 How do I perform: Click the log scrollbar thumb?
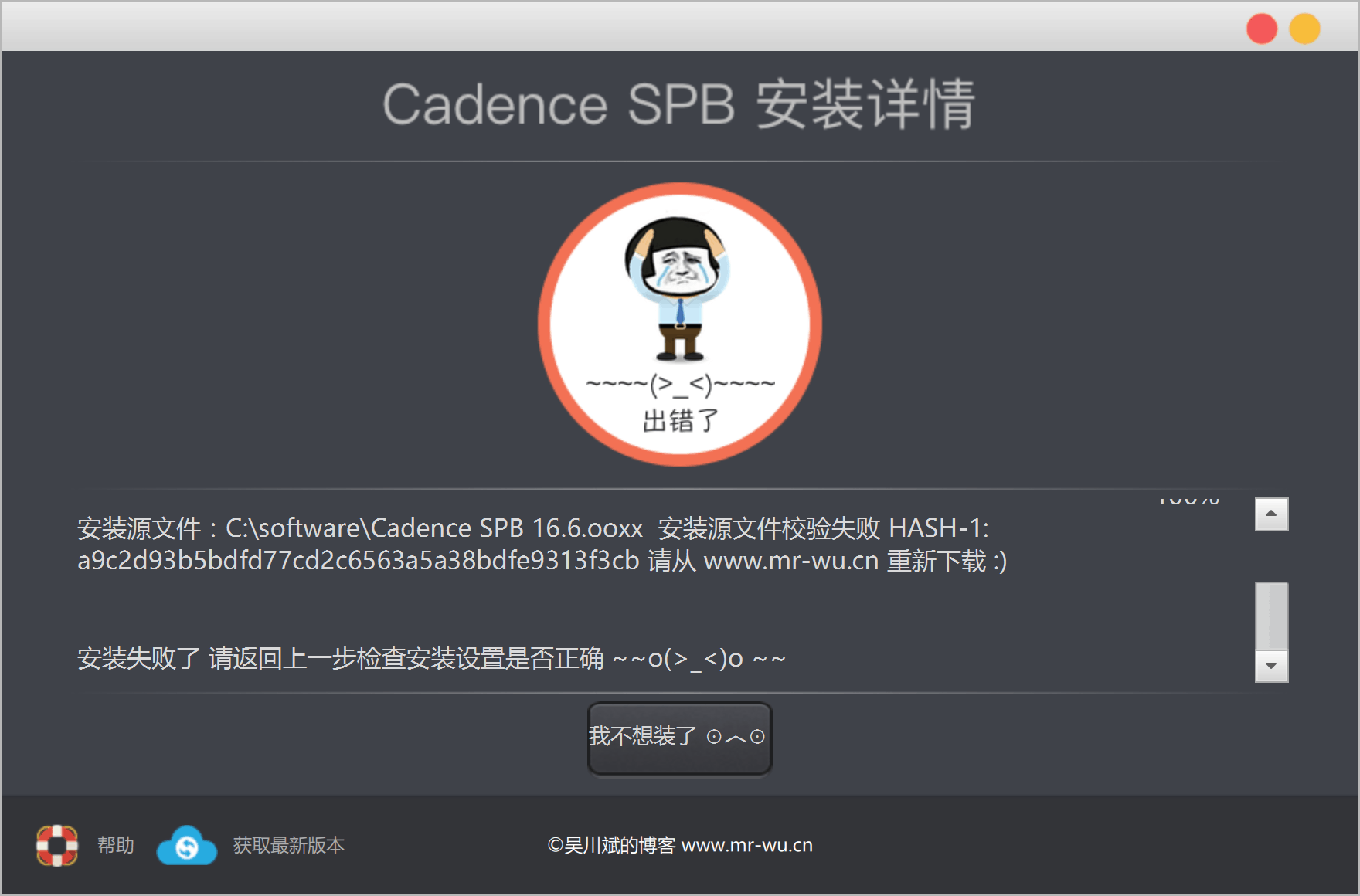(x=1271, y=616)
